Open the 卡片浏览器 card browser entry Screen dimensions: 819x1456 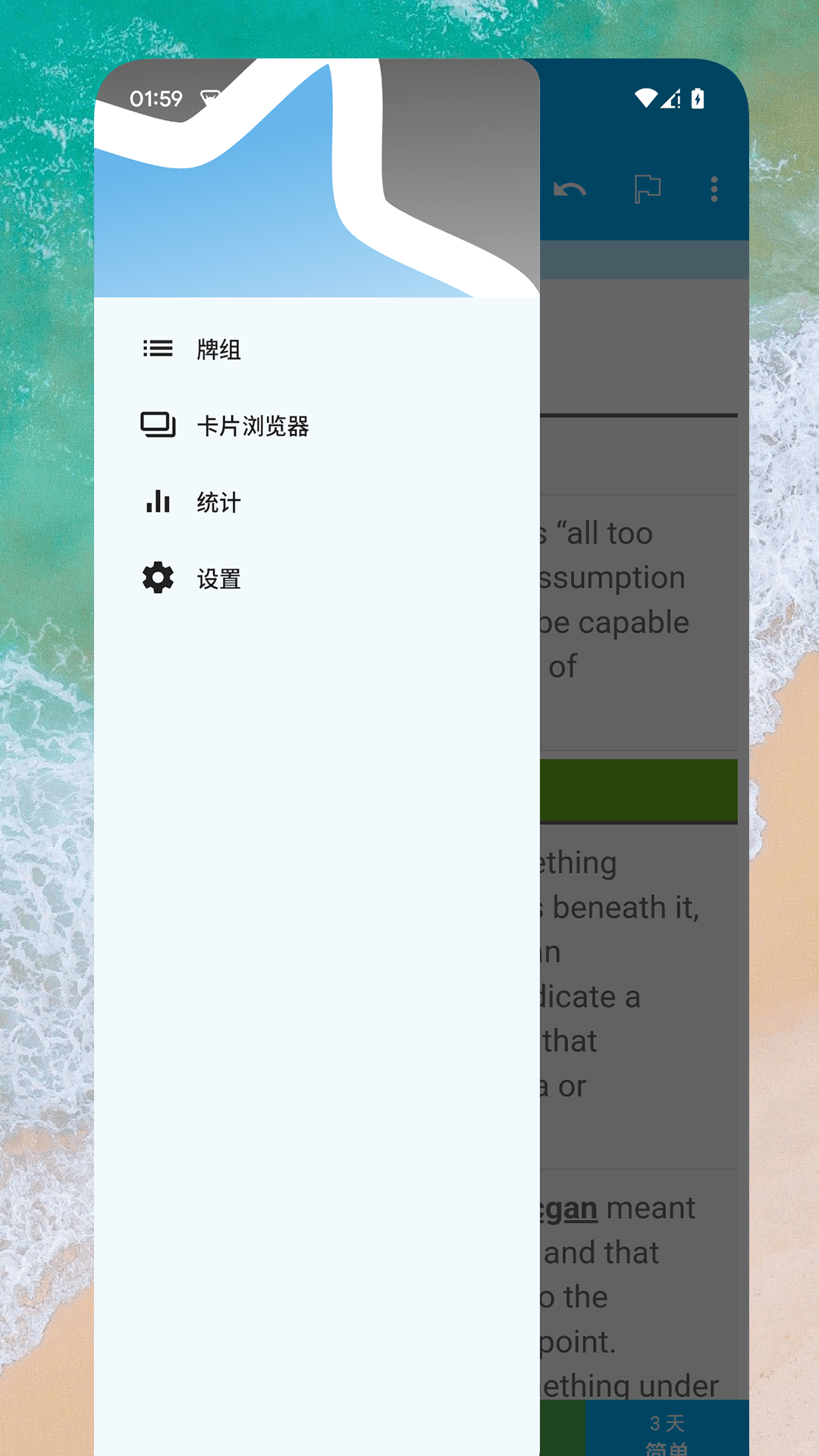point(316,425)
